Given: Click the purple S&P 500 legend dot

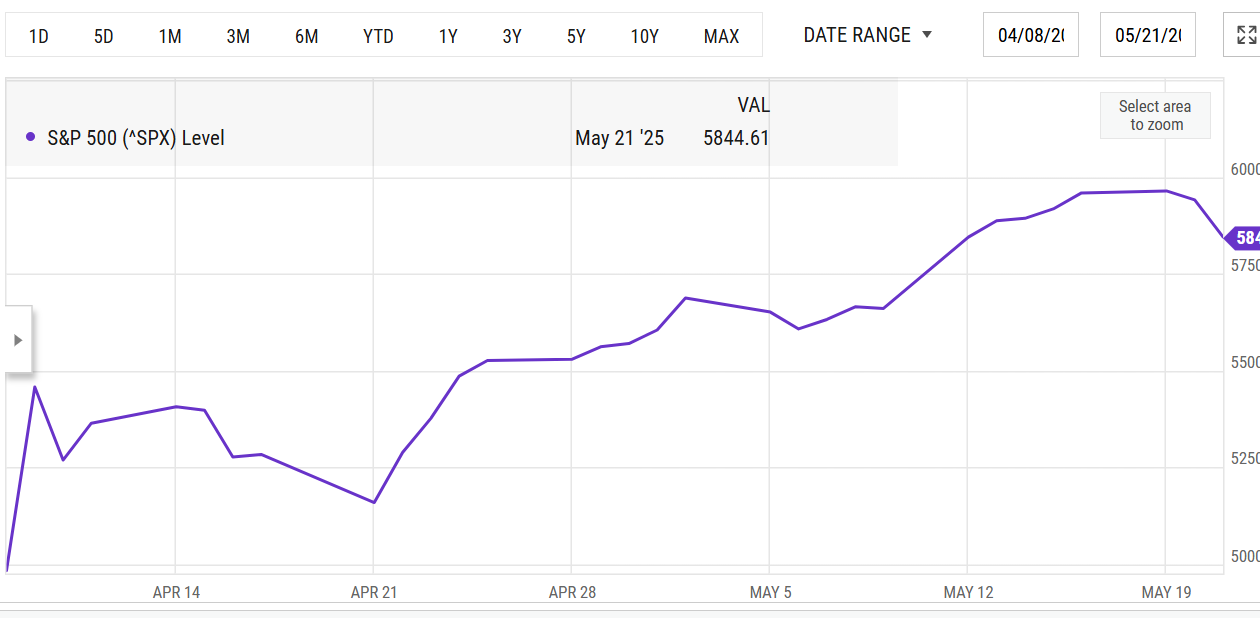Looking at the screenshot, I should (x=31, y=137).
